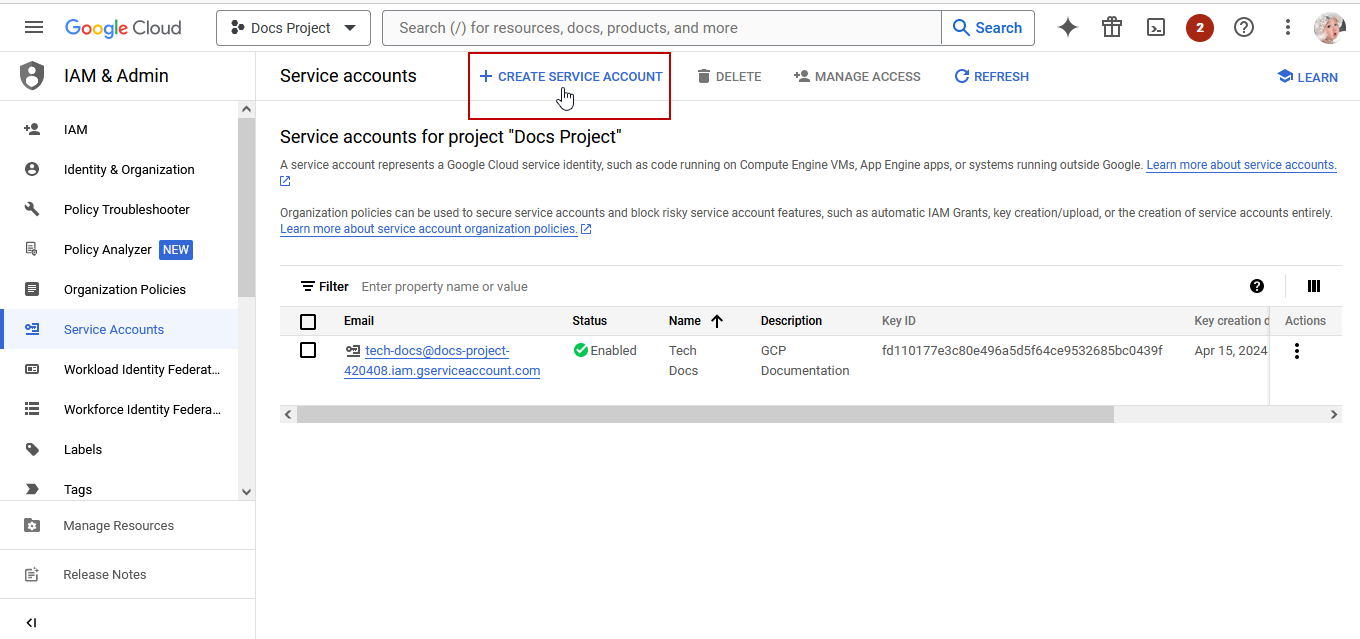The width and height of the screenshot is (1360, 639).
Task: Focus the resource search box
Action: click(662, 28)
